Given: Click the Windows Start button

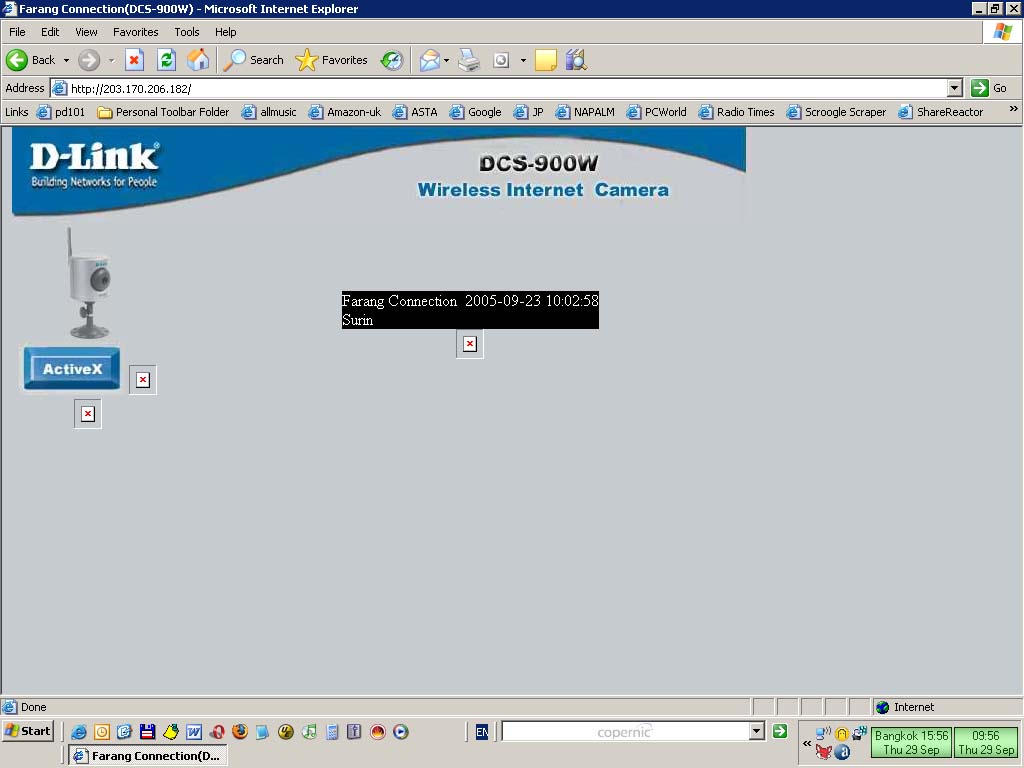Looking at the screenshot, I should pyautogui.click(x=28, y=731).
